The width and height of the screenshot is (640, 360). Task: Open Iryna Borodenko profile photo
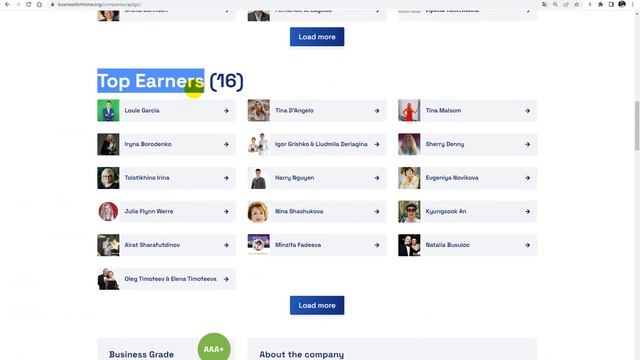pos(108,144)
